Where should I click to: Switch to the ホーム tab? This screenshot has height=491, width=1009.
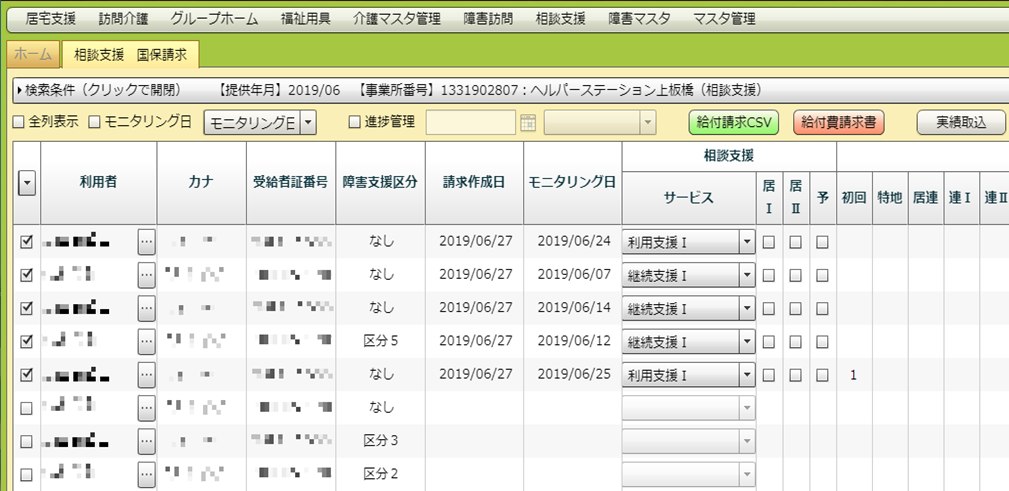tap(33, 54)
